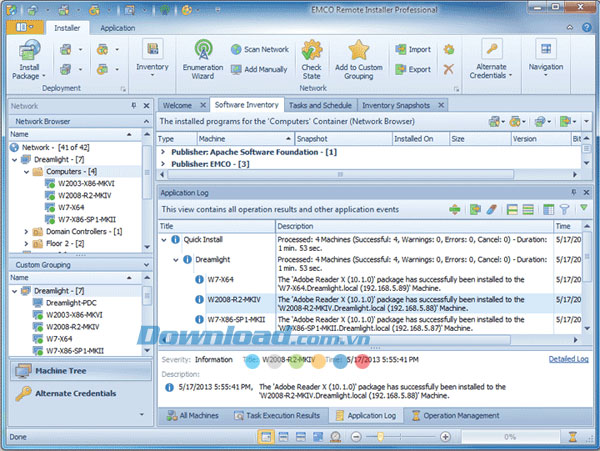Viewport: 600px width, 451px height.
Task: Sort by the Machine column header
Action: [245, 139]
